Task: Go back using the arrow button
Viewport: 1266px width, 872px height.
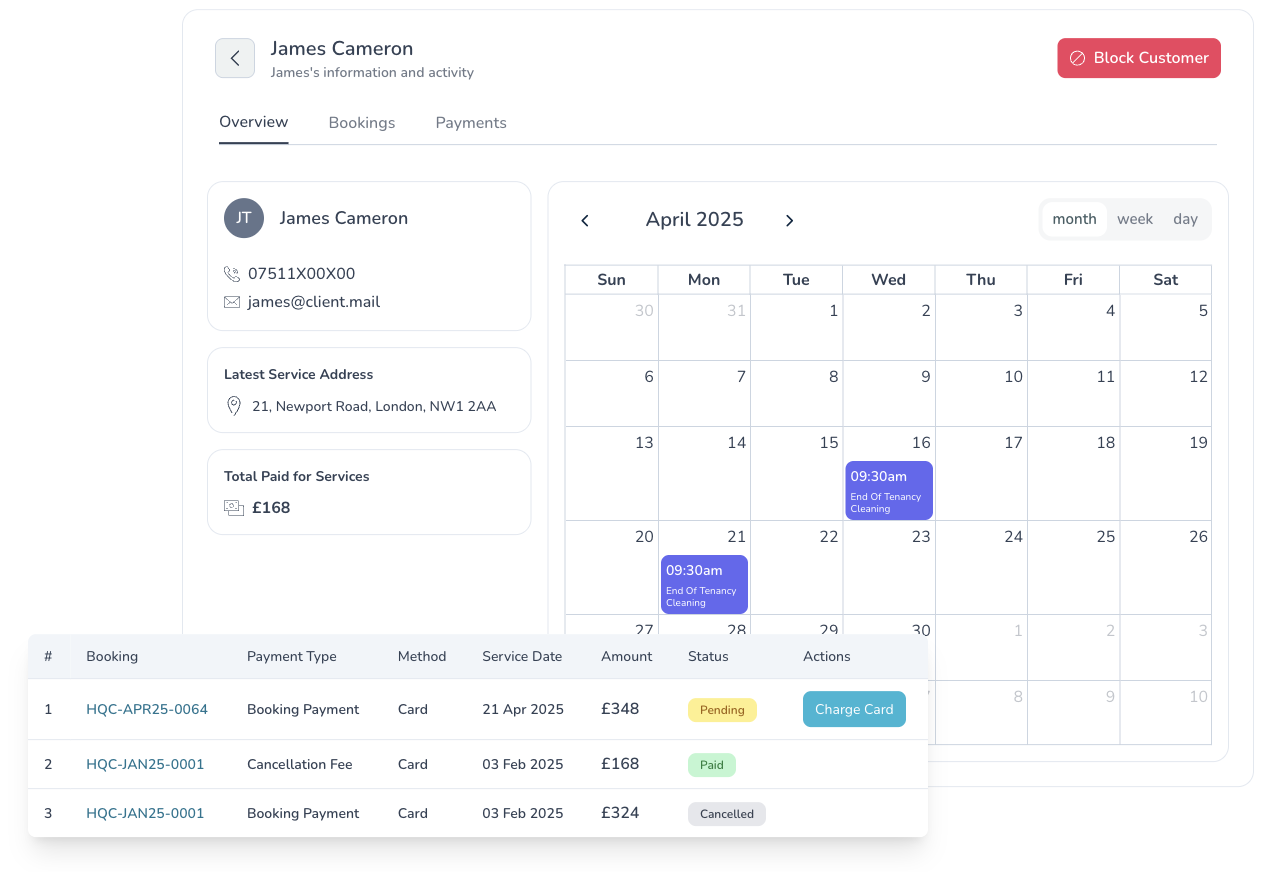Action: [235, 58]
